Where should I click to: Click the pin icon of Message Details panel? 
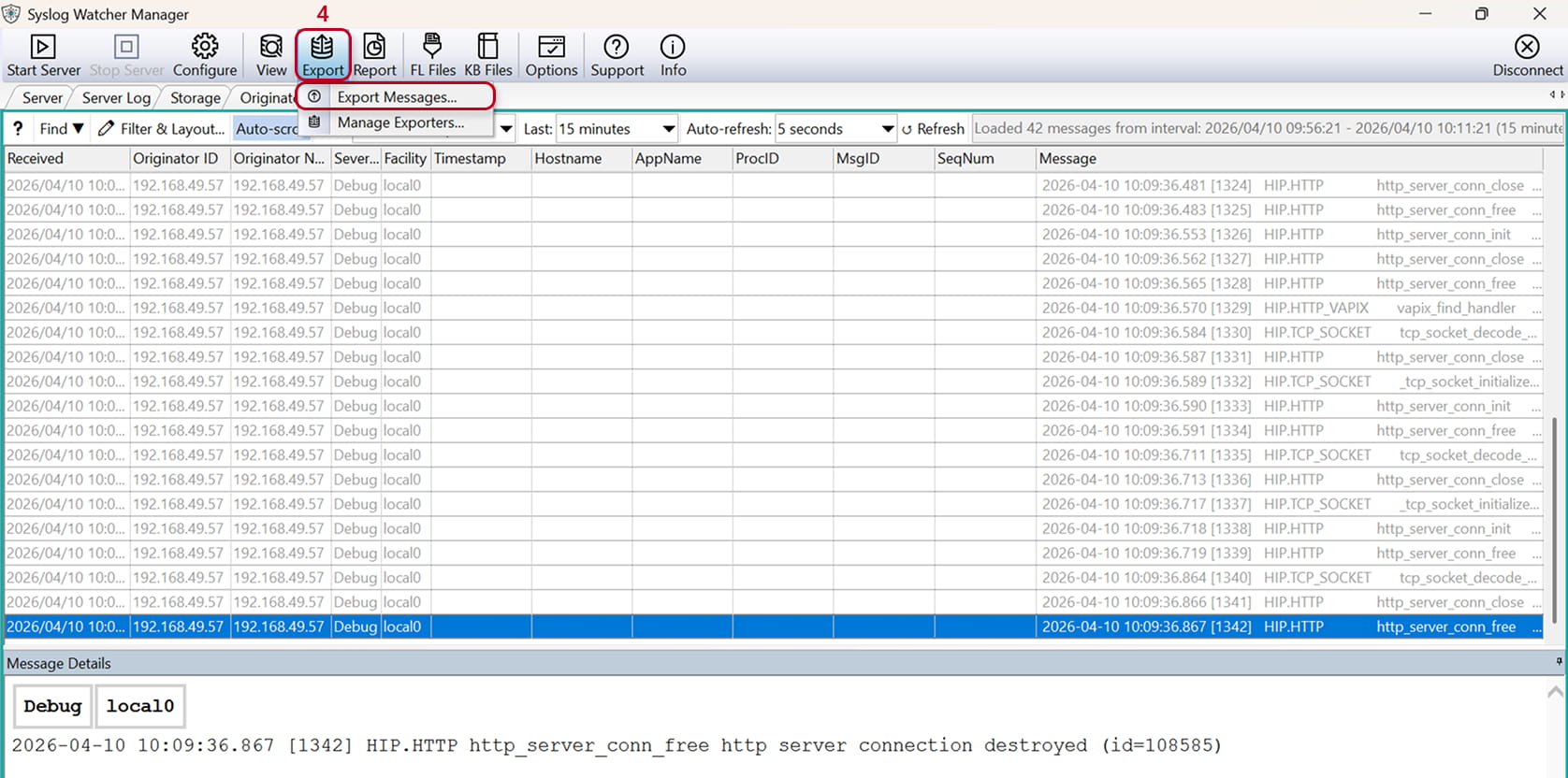1559,662
